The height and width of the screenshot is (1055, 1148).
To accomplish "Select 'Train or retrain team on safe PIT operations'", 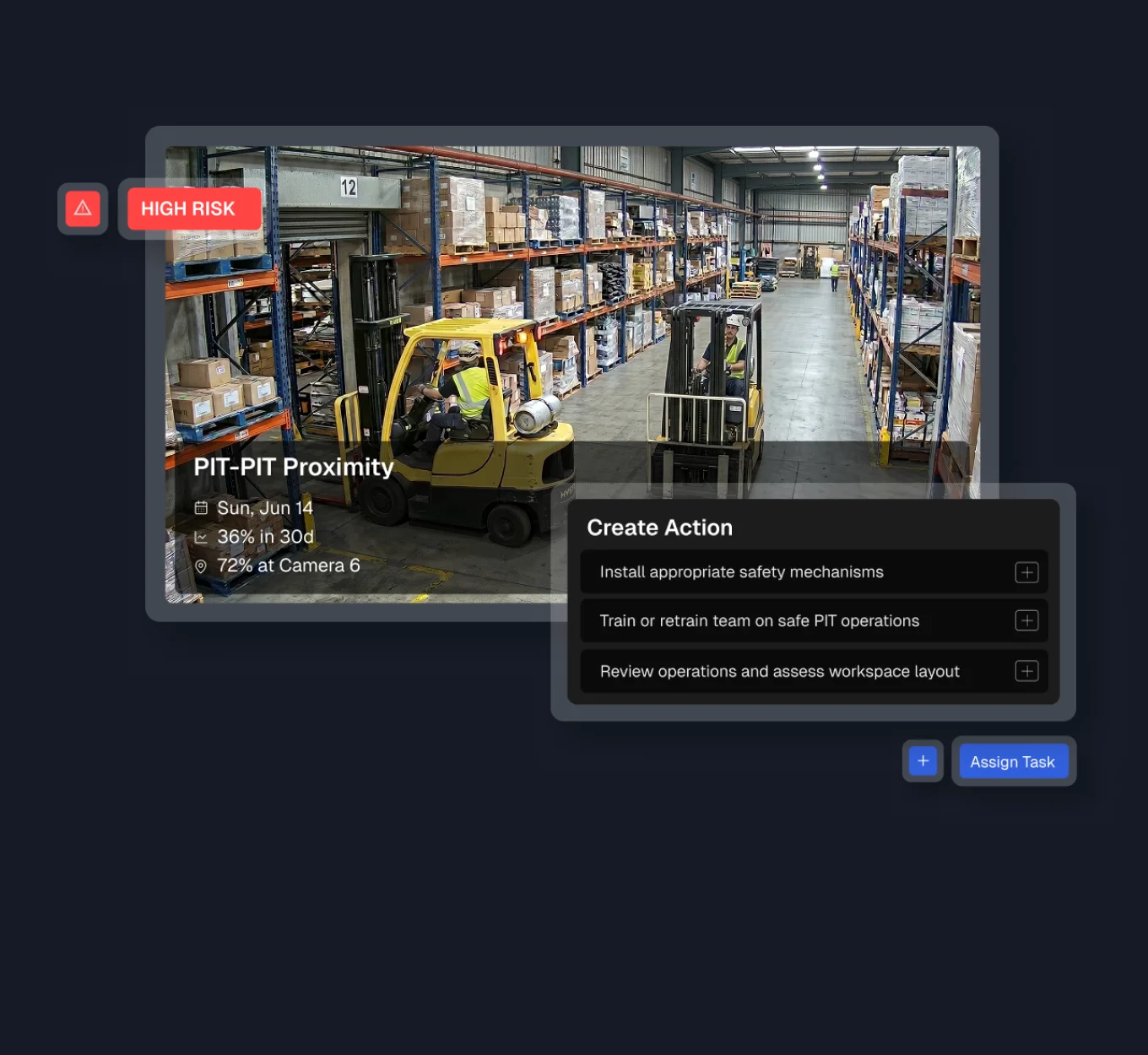I will [814, 620].
